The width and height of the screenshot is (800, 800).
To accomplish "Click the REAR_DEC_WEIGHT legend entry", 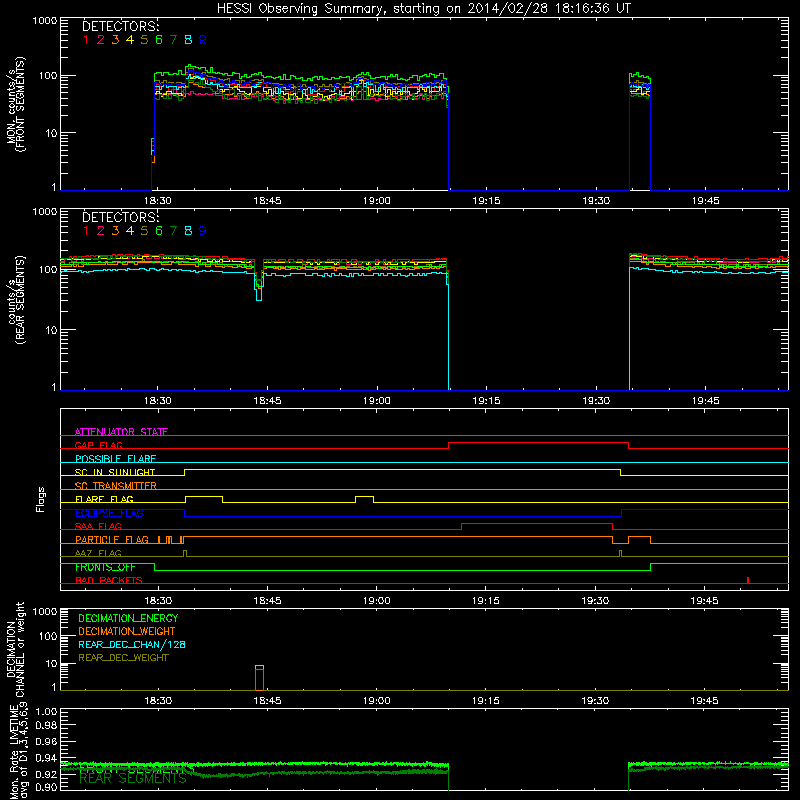I will [123, 658].
